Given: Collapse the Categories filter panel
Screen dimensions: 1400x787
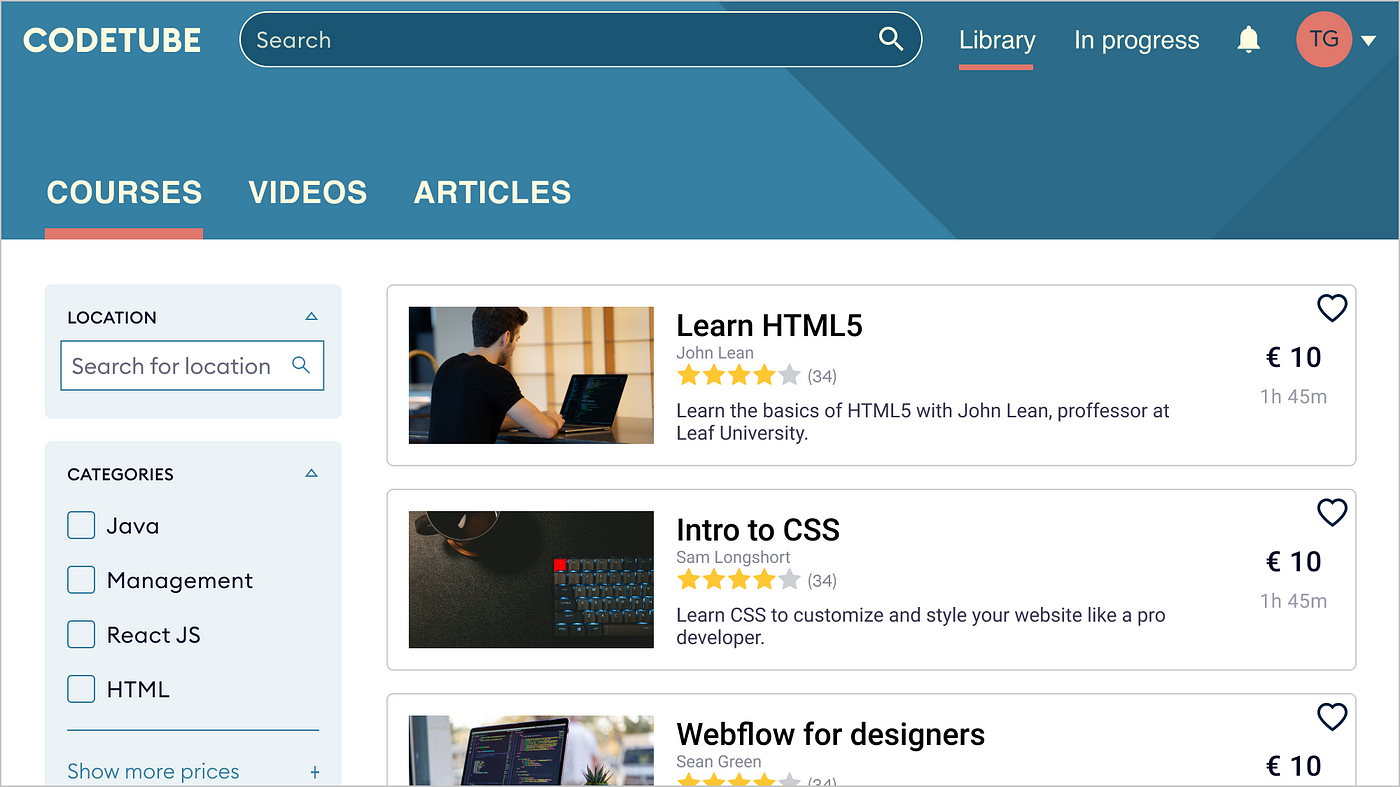Looking at the screenshot, I should tap(311, 473).
